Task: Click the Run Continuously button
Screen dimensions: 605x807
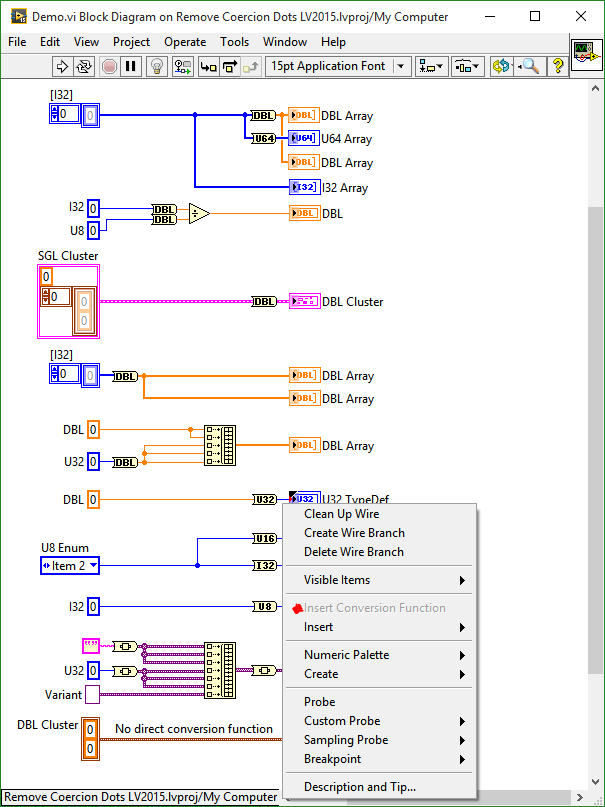Action: pos(84,66)
